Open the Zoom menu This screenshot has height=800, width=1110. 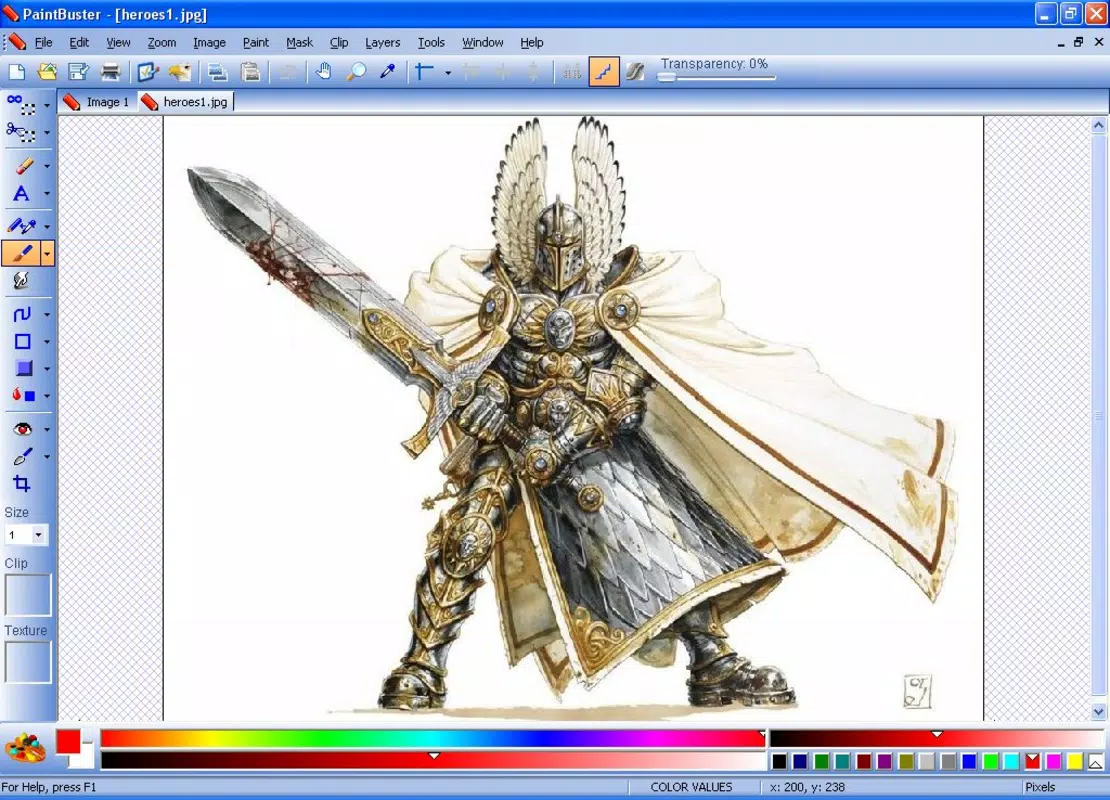pos(161,42)
